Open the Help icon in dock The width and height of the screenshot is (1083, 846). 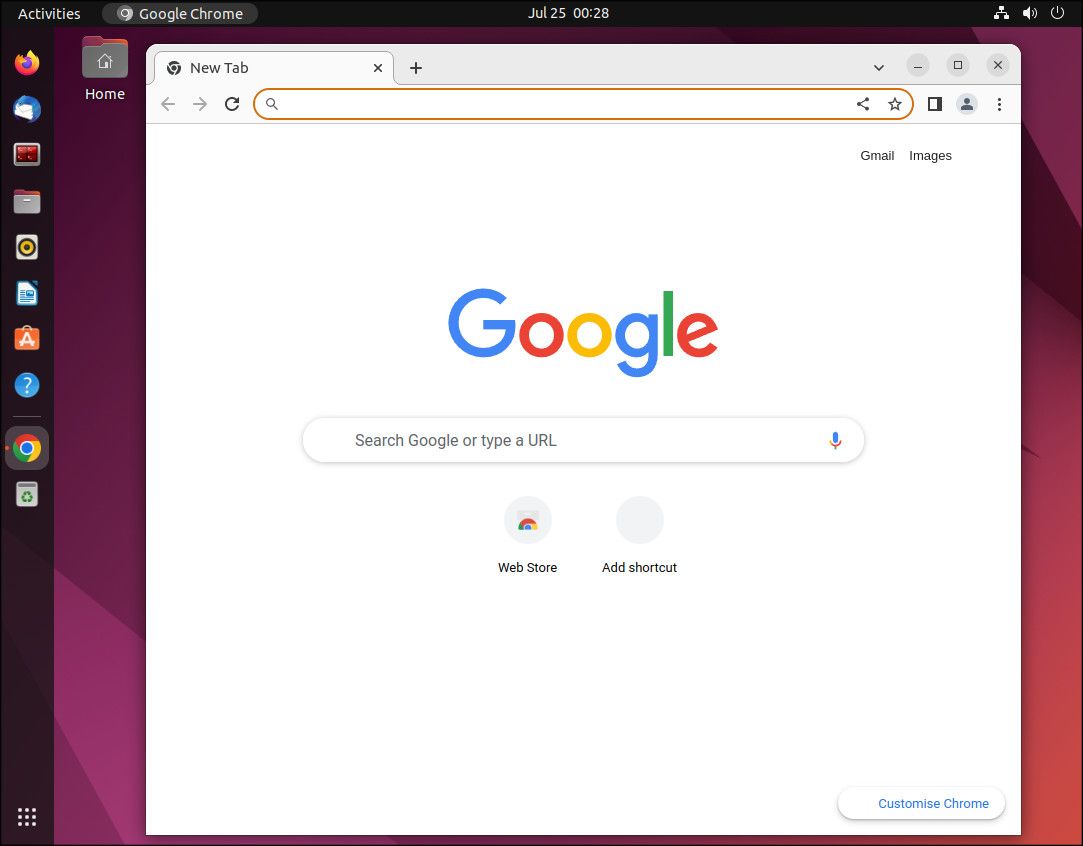click(27, 385)
